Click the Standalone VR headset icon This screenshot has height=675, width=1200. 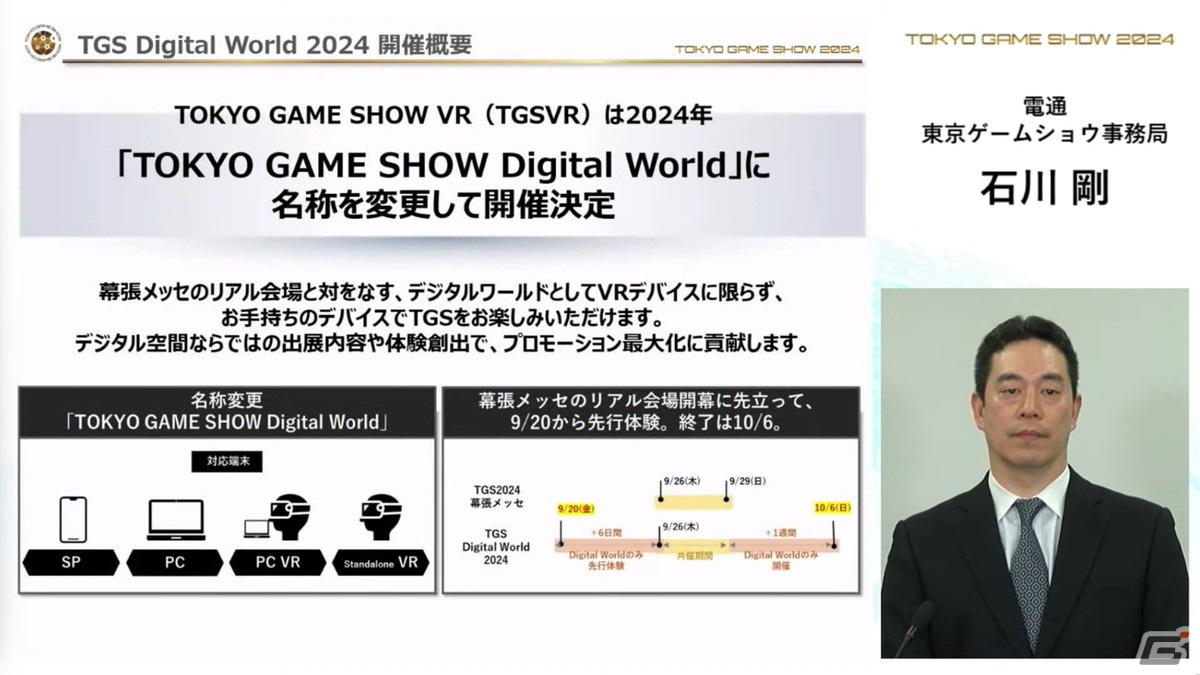[x=380, y=516]
